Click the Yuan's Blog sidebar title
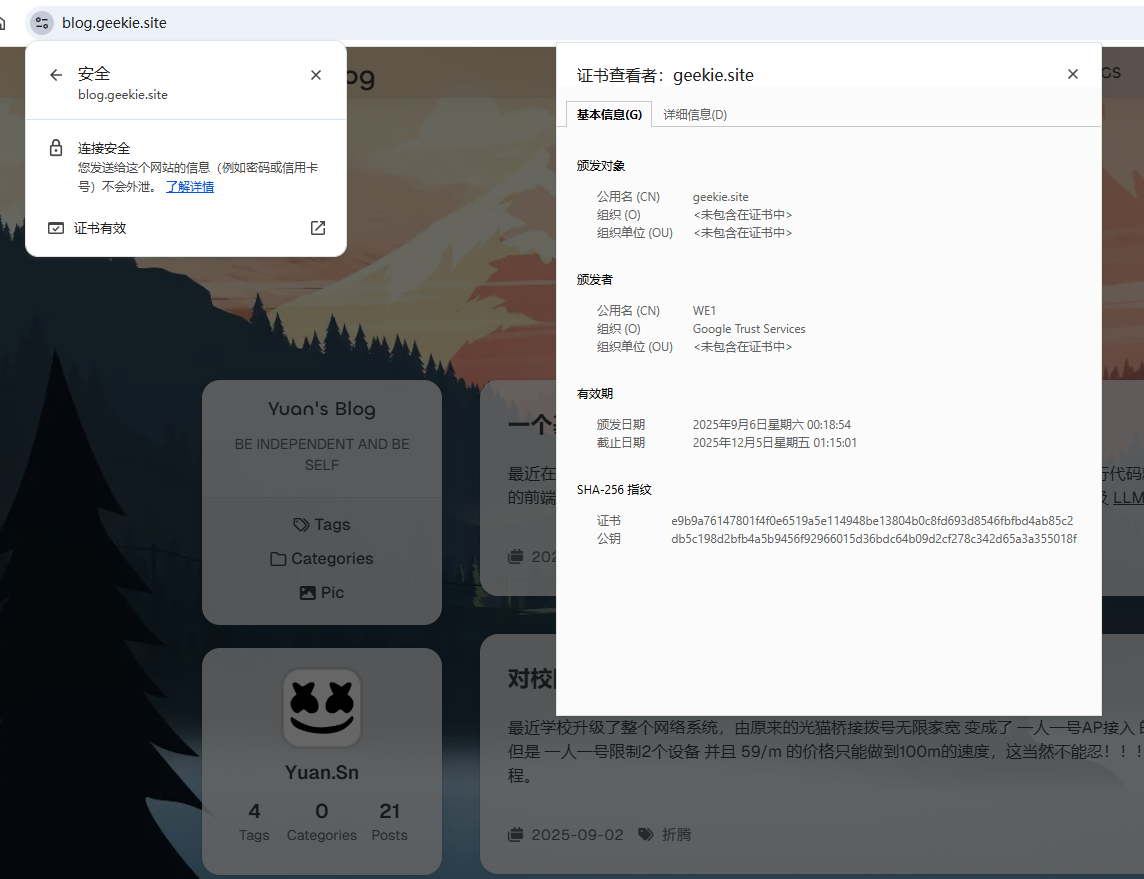This screenshot has height=879, width=1144. [x=322, y=409]
